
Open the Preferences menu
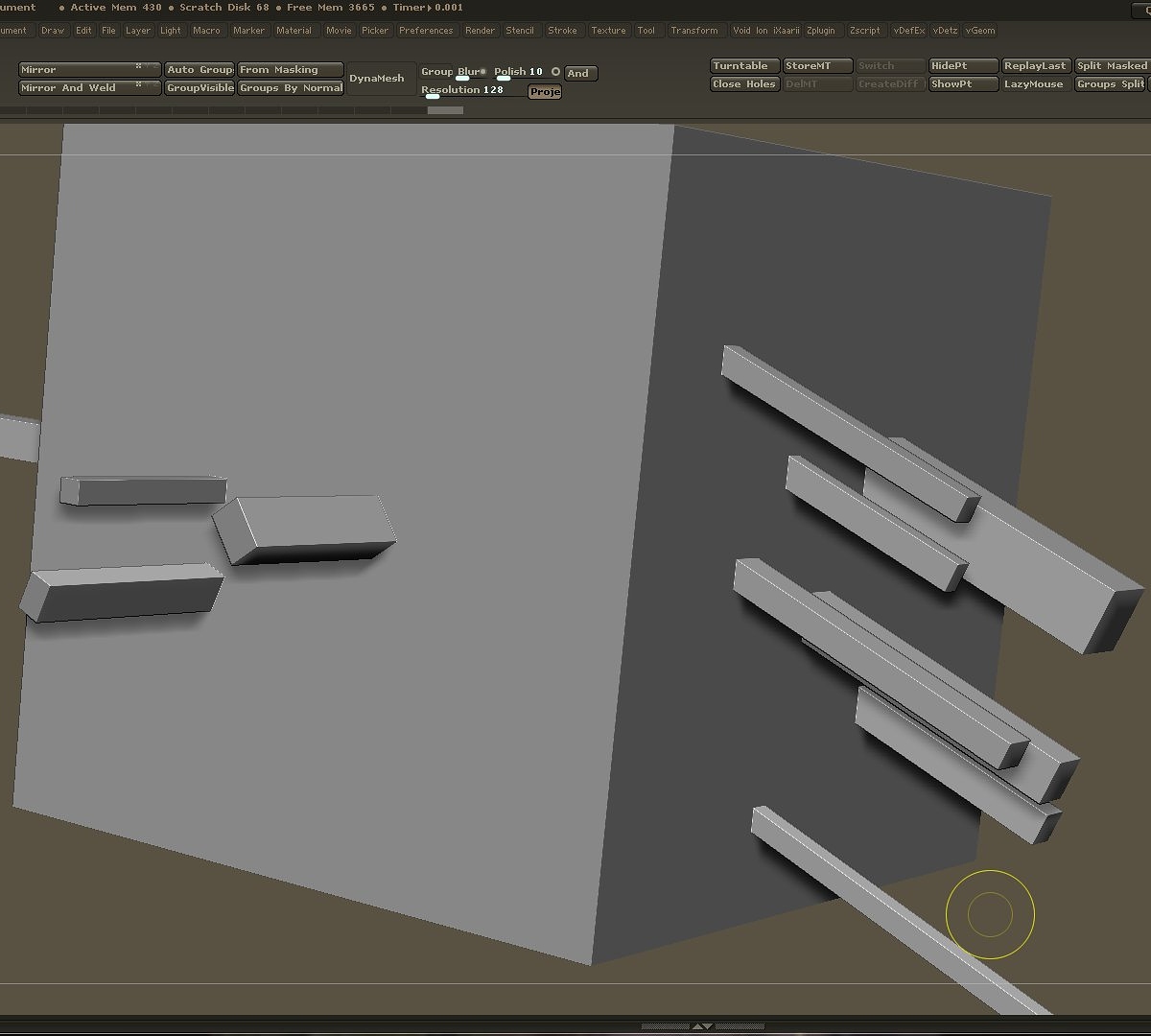click(x=426, y=31)
